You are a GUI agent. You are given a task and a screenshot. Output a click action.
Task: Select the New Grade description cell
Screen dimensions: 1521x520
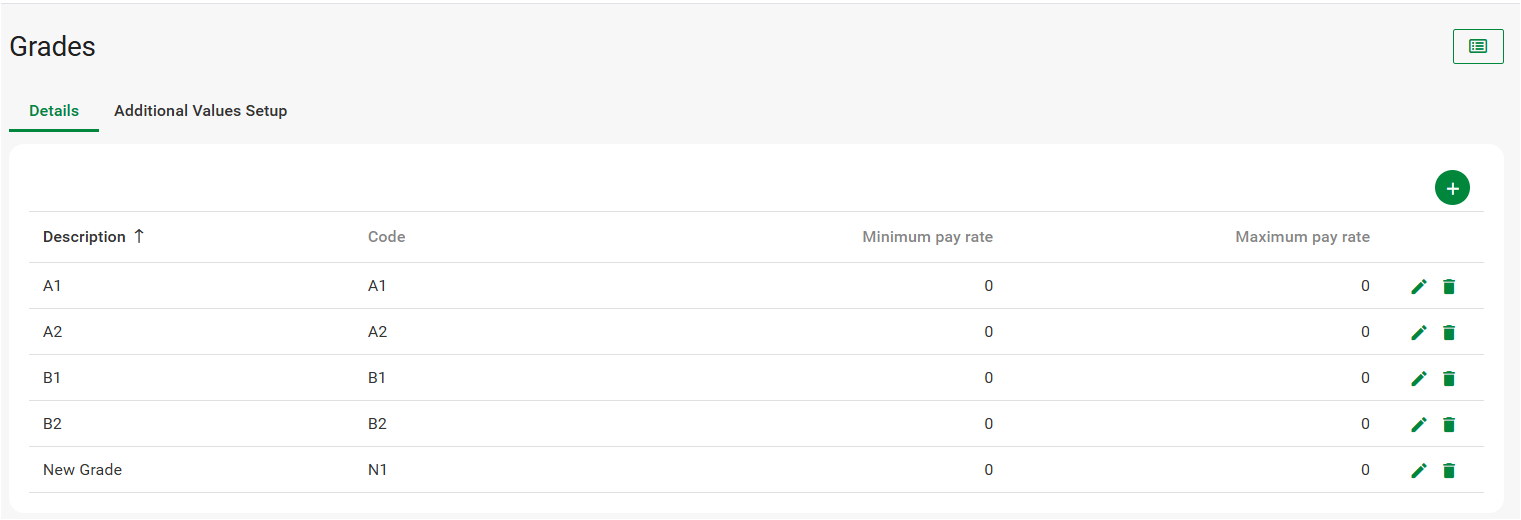[82, 470]
